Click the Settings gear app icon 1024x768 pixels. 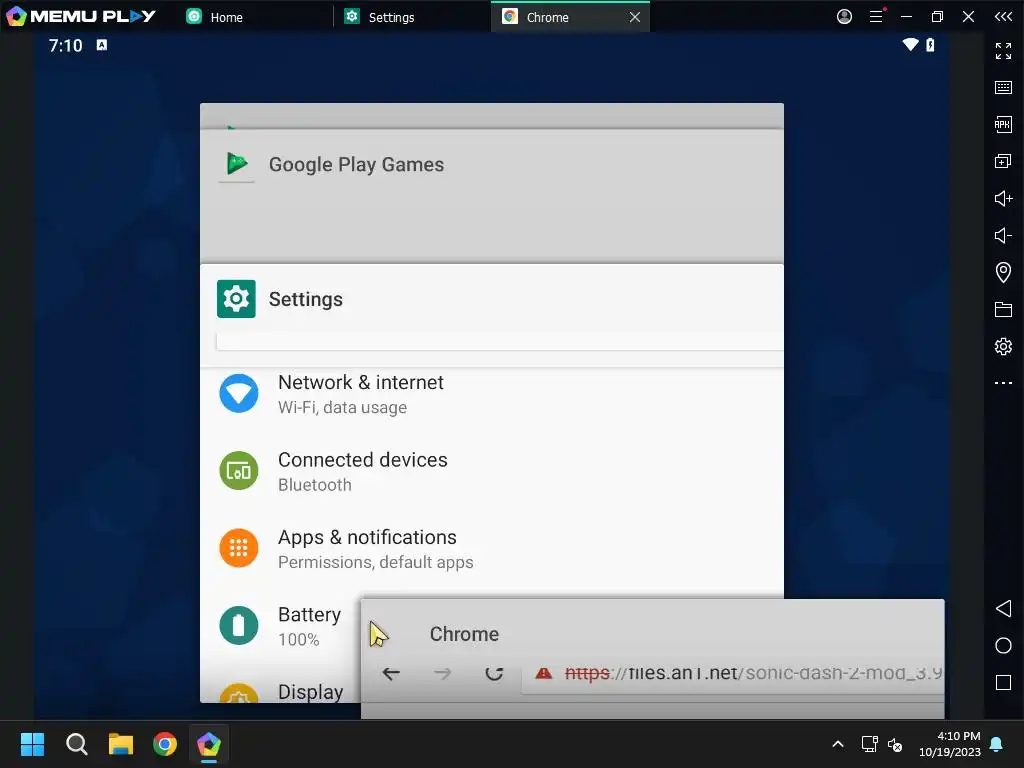coord(236,299)
